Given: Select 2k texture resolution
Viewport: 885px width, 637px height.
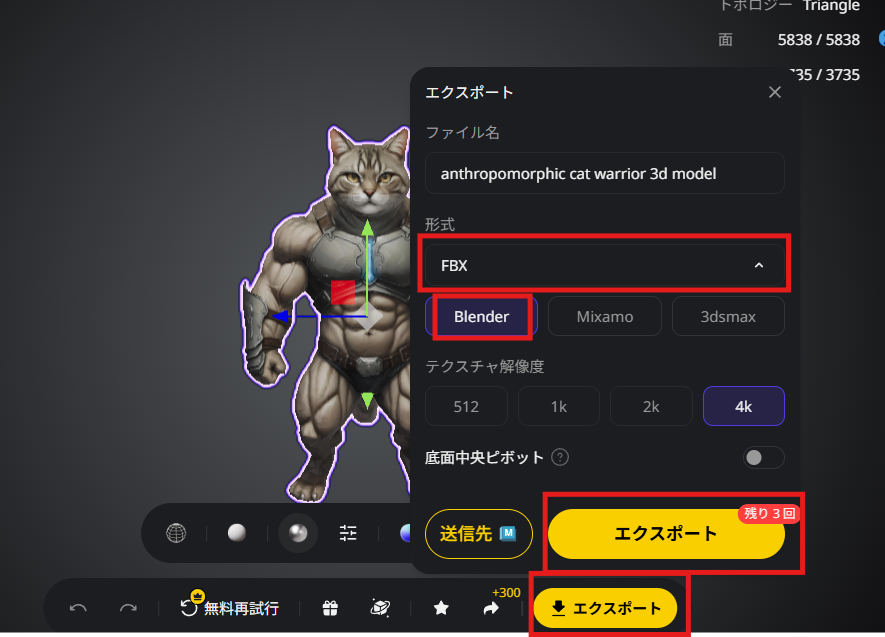Looking at the screenshot, I should coord(651,406).
